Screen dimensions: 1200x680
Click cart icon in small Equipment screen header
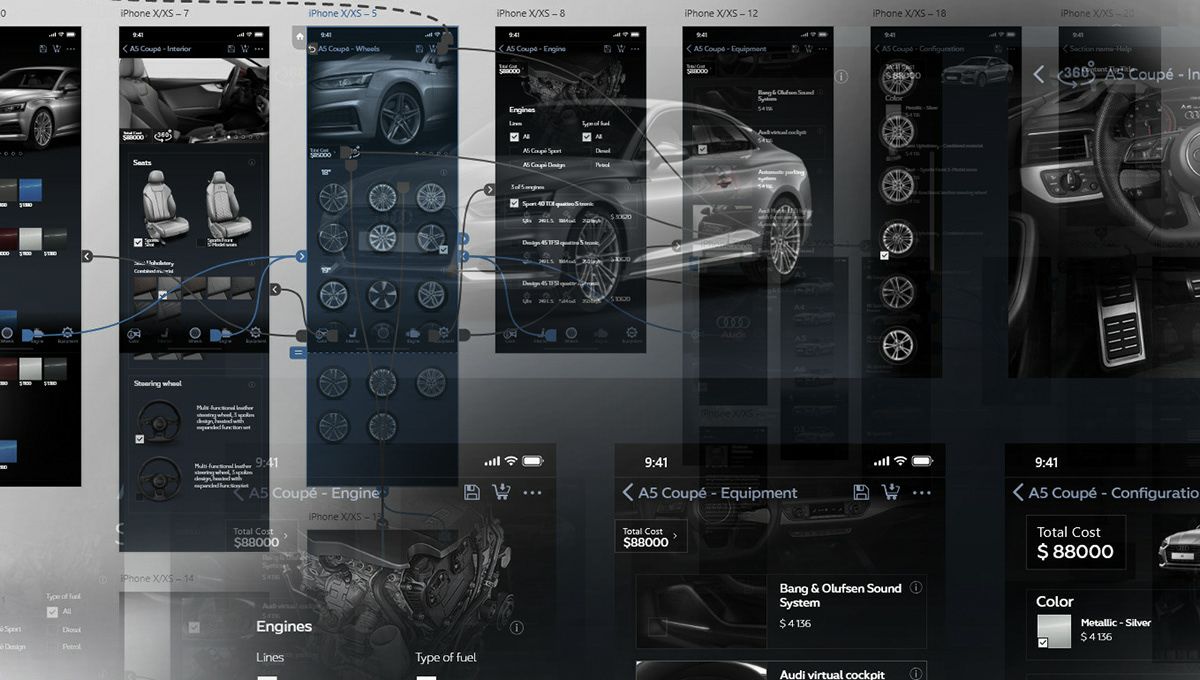(x=809, y=48)
